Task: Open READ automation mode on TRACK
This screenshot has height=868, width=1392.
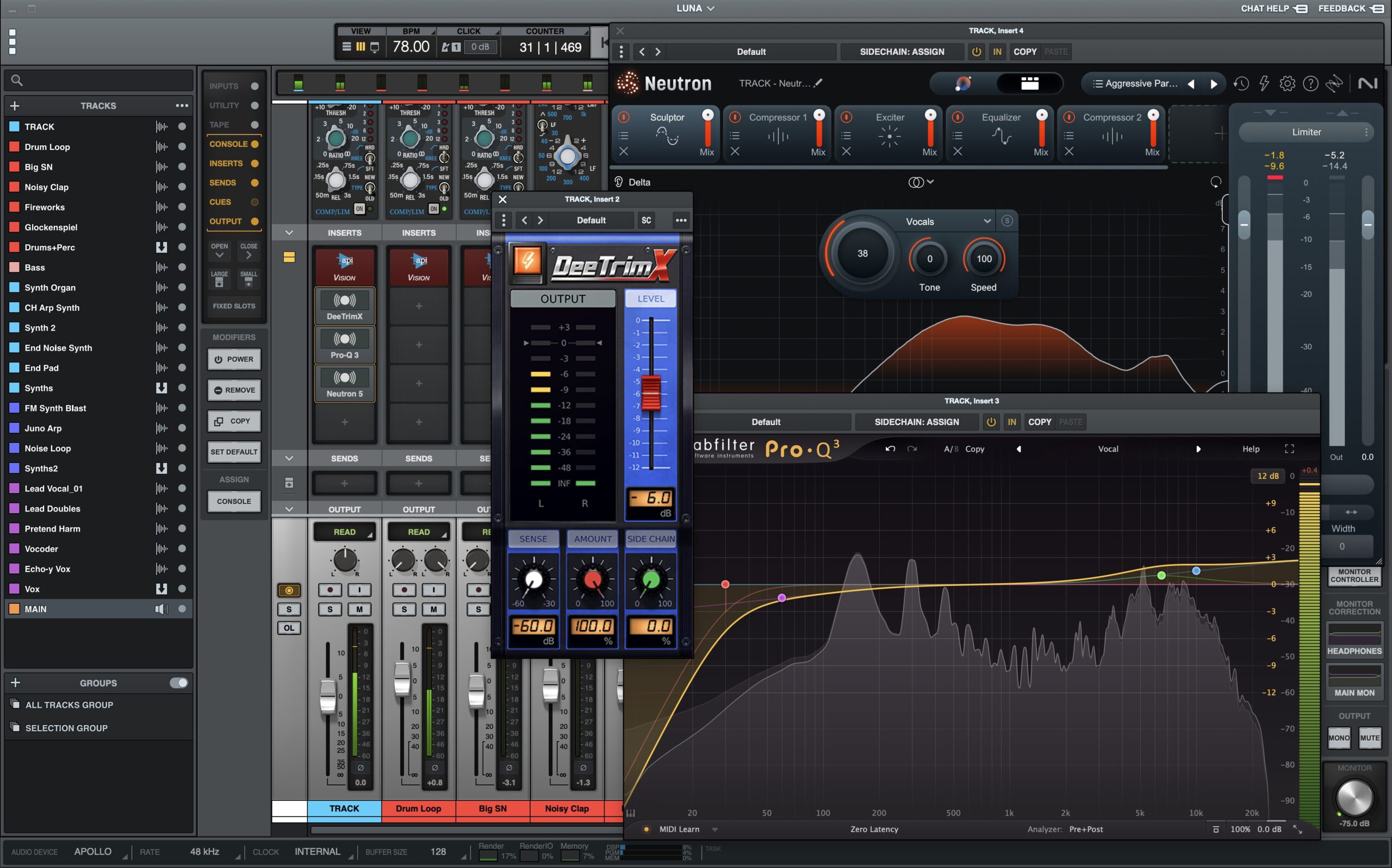Action: 345,532
